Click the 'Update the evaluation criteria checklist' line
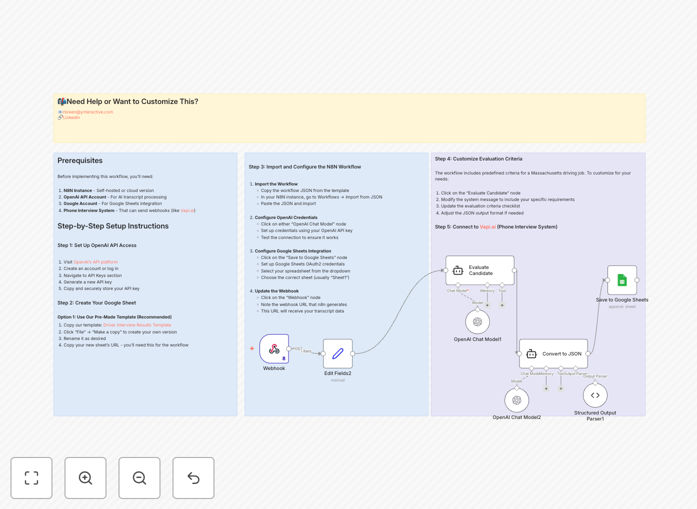Viewport: 697px width, 509px height. click(481, 206)
